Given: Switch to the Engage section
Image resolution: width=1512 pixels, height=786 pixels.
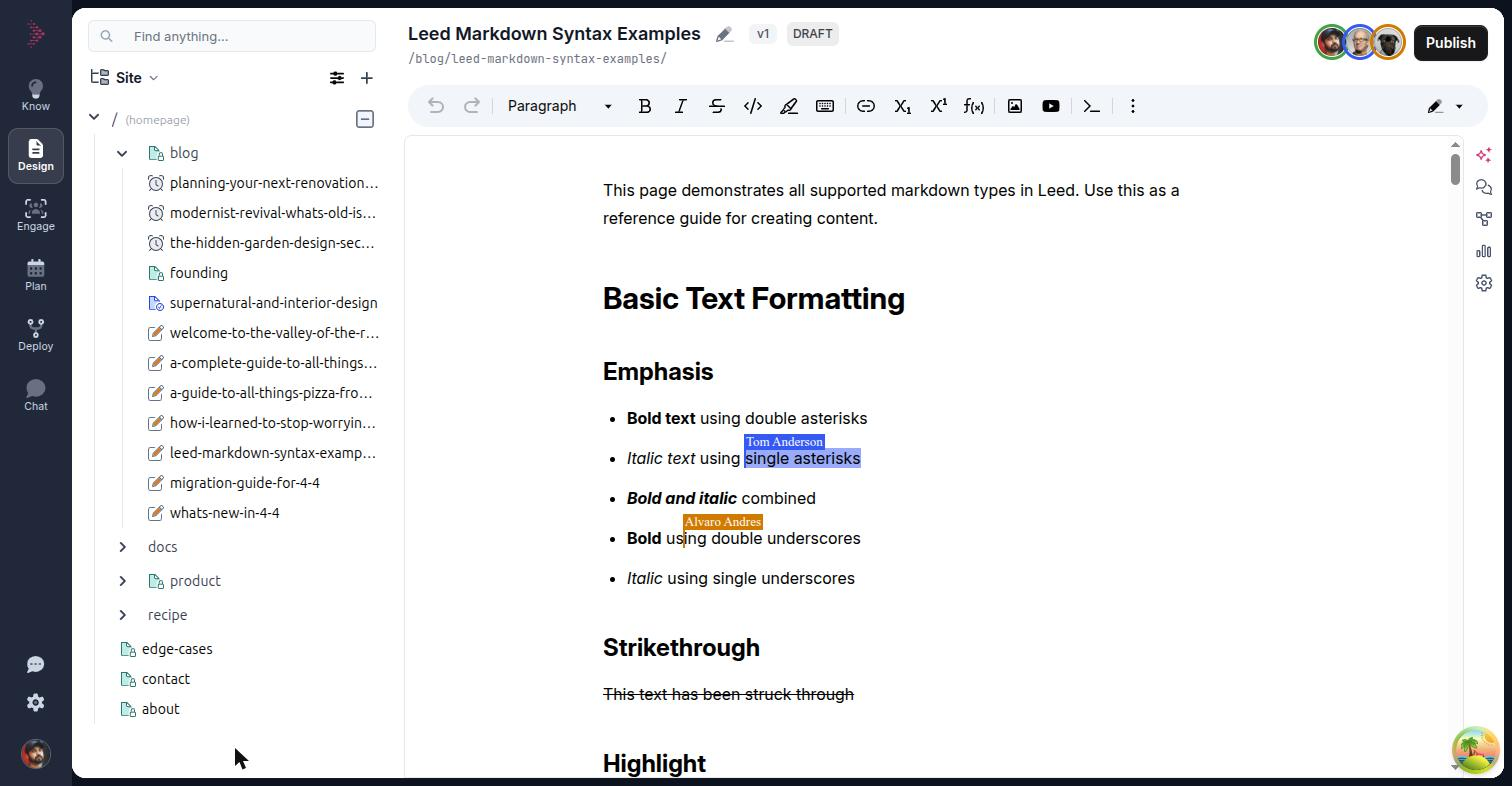Looking at the screenshot, I should [x=36, y=215].
